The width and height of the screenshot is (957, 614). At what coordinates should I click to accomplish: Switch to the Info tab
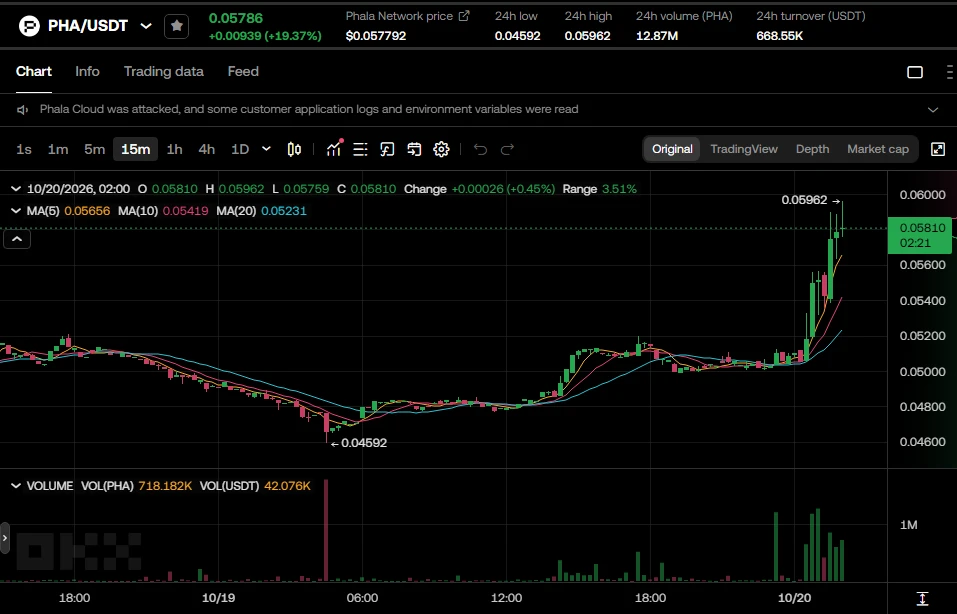click(87, 71)
